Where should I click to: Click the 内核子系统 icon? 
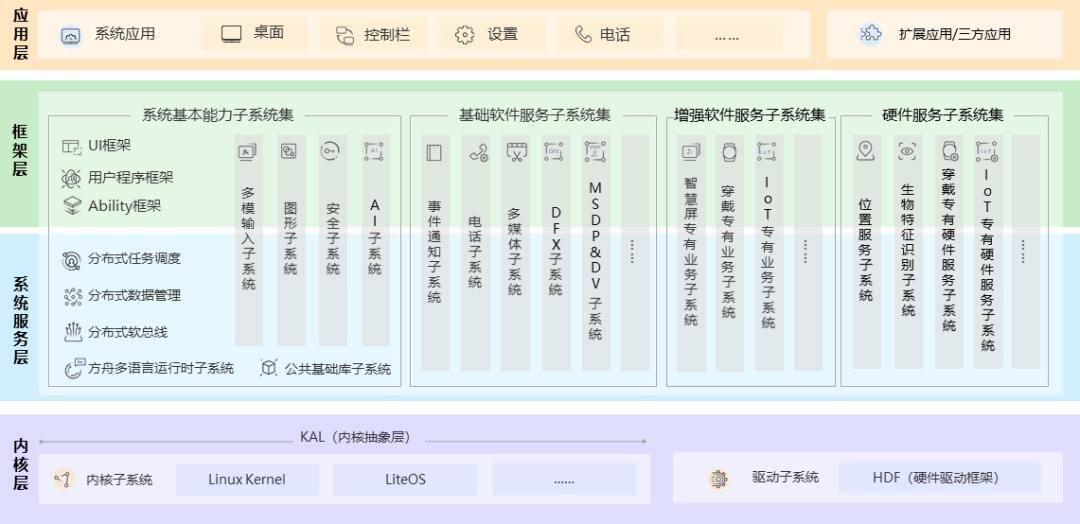[x=64, y=479]
